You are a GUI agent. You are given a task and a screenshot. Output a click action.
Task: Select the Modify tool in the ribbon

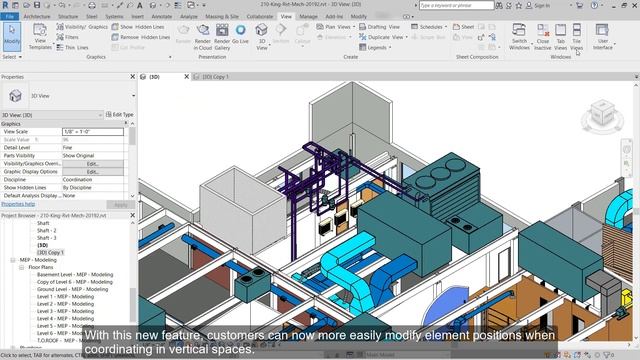click(x=12, y=37)
